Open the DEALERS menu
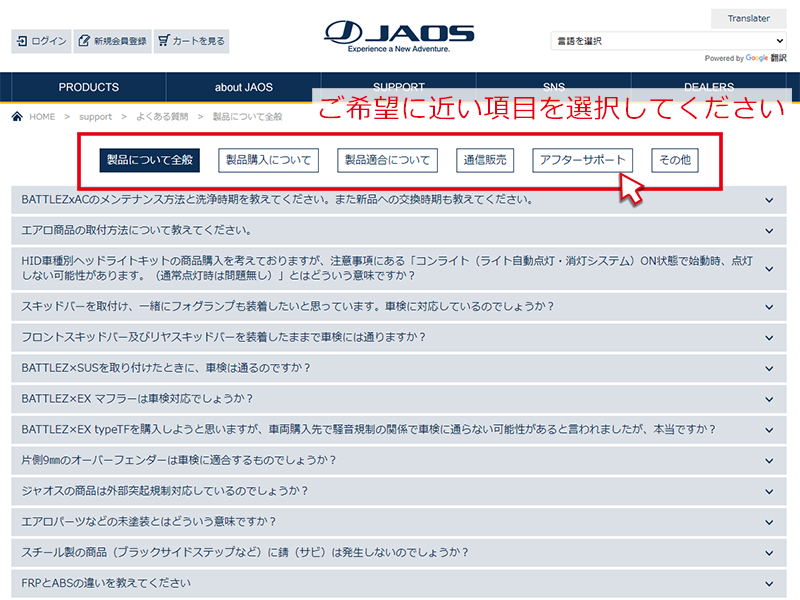Viewport: 800px width, 600px height. point(709,86)
